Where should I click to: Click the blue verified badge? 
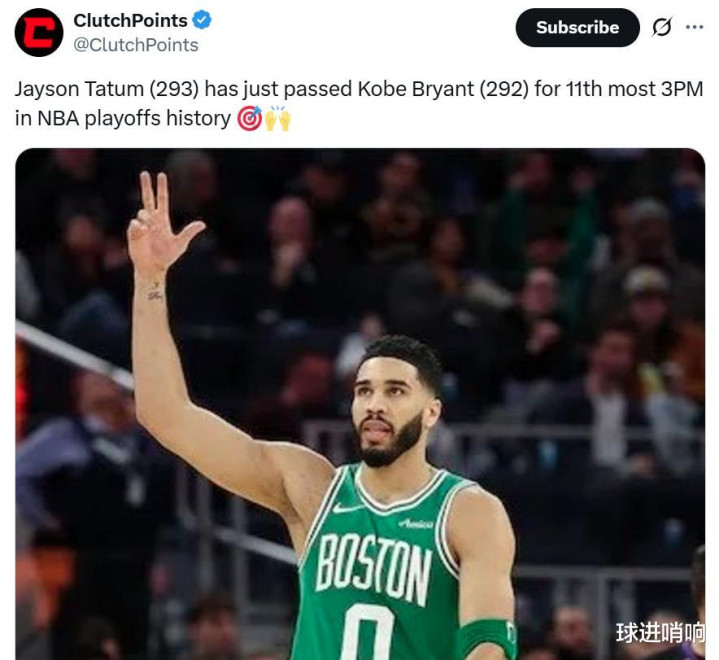202,20
